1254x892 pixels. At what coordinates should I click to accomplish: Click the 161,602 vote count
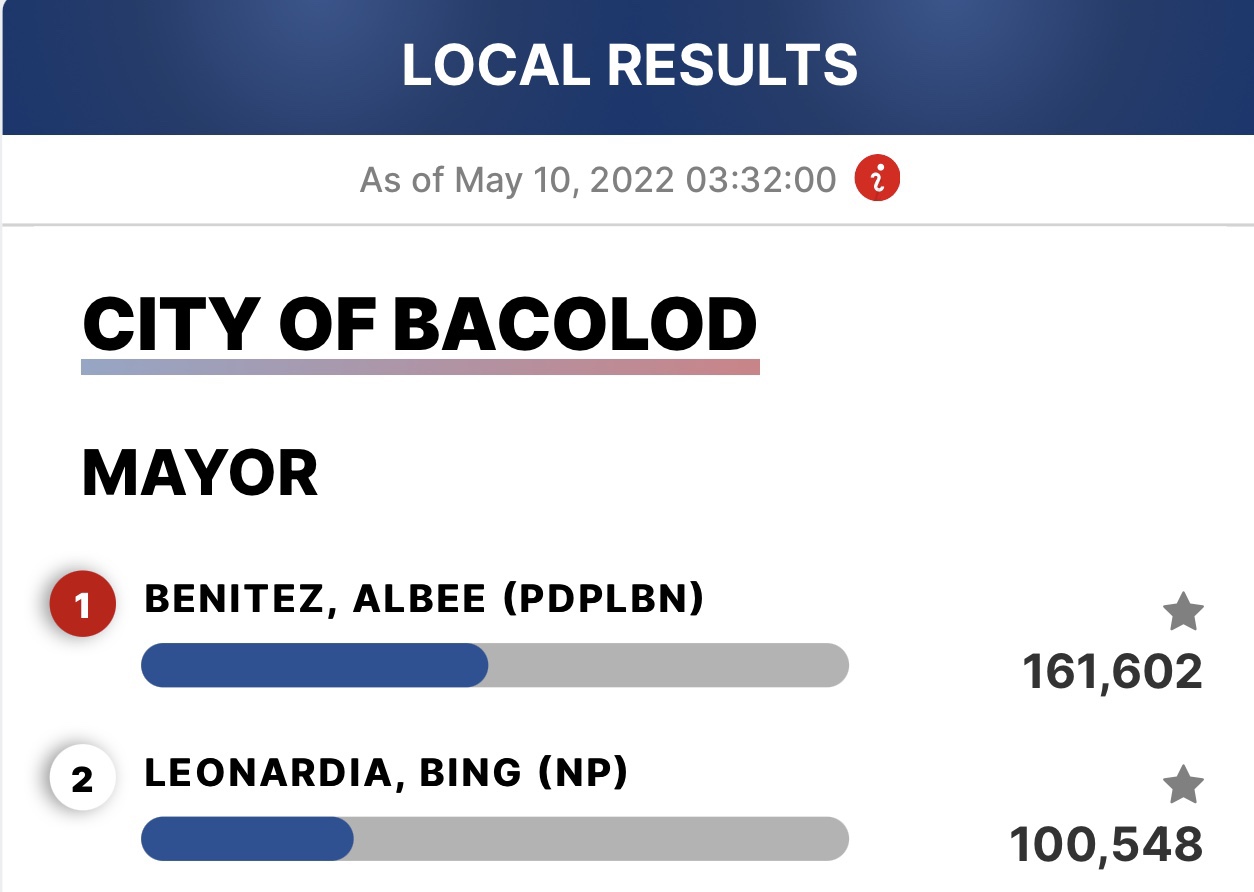[1112, 673]
